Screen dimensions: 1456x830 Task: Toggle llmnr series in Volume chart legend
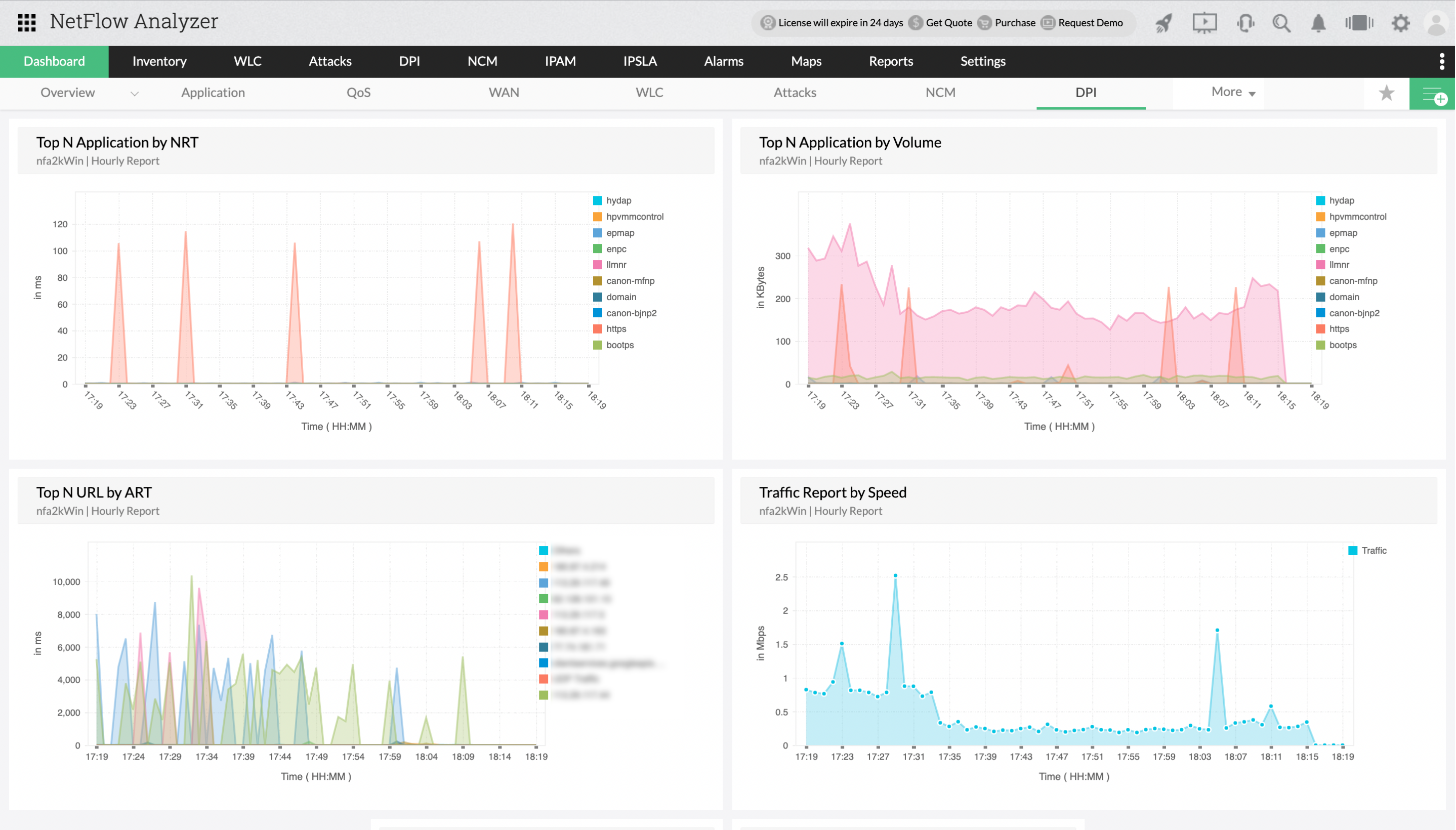(1339, 265)
